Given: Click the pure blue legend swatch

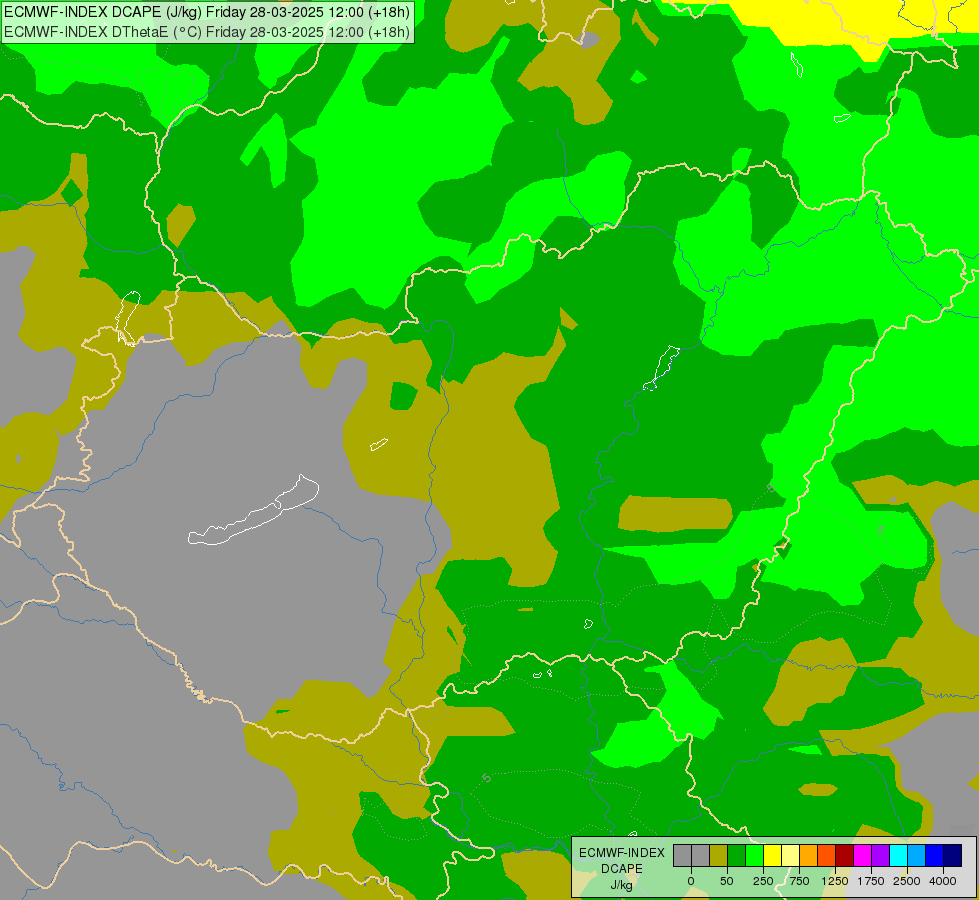Looking at the screenshot, I should pyautogui.click(x=935, y=855).
